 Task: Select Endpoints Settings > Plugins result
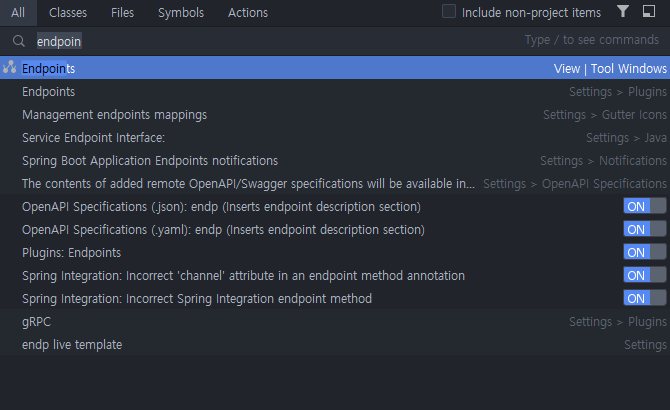pos(335,91)
